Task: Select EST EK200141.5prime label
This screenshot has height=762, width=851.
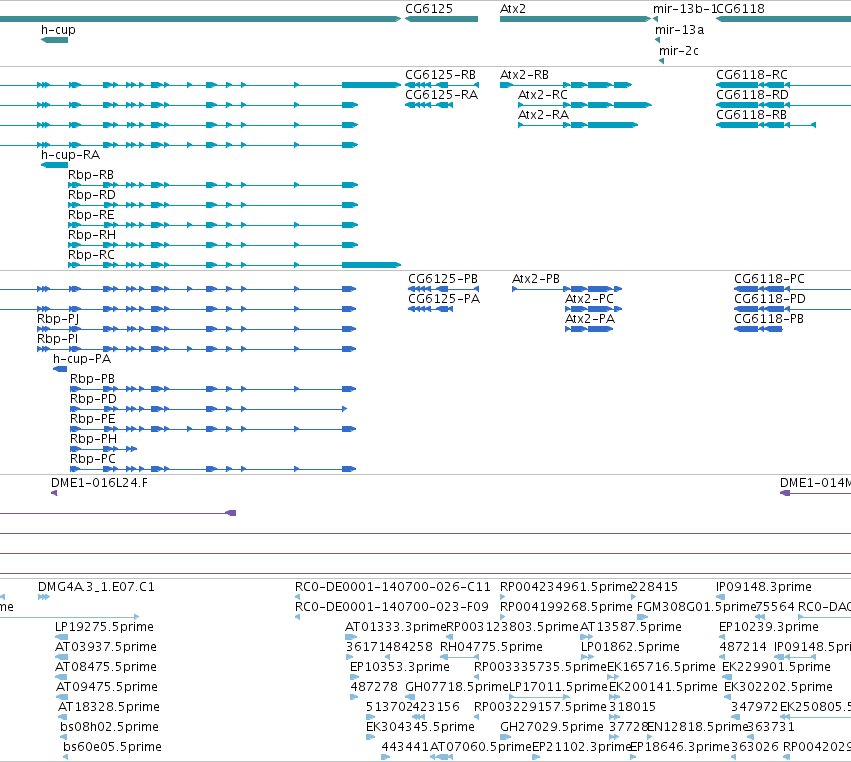Action: point(663,687)
